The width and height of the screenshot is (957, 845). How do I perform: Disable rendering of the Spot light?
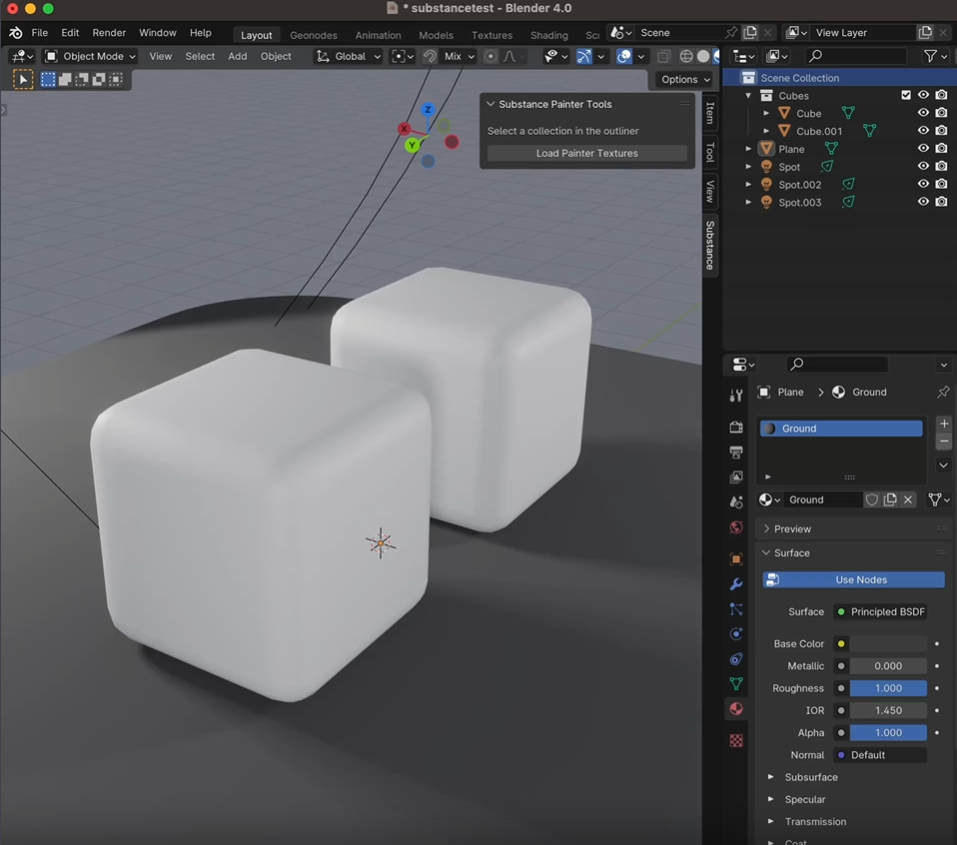pos(941,166)
